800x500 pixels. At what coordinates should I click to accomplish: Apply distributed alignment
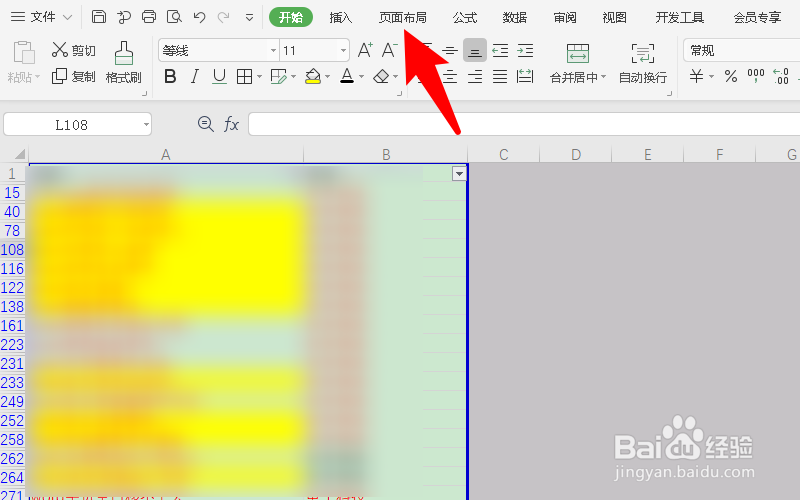pyautogui.click(x=525, y=77)
